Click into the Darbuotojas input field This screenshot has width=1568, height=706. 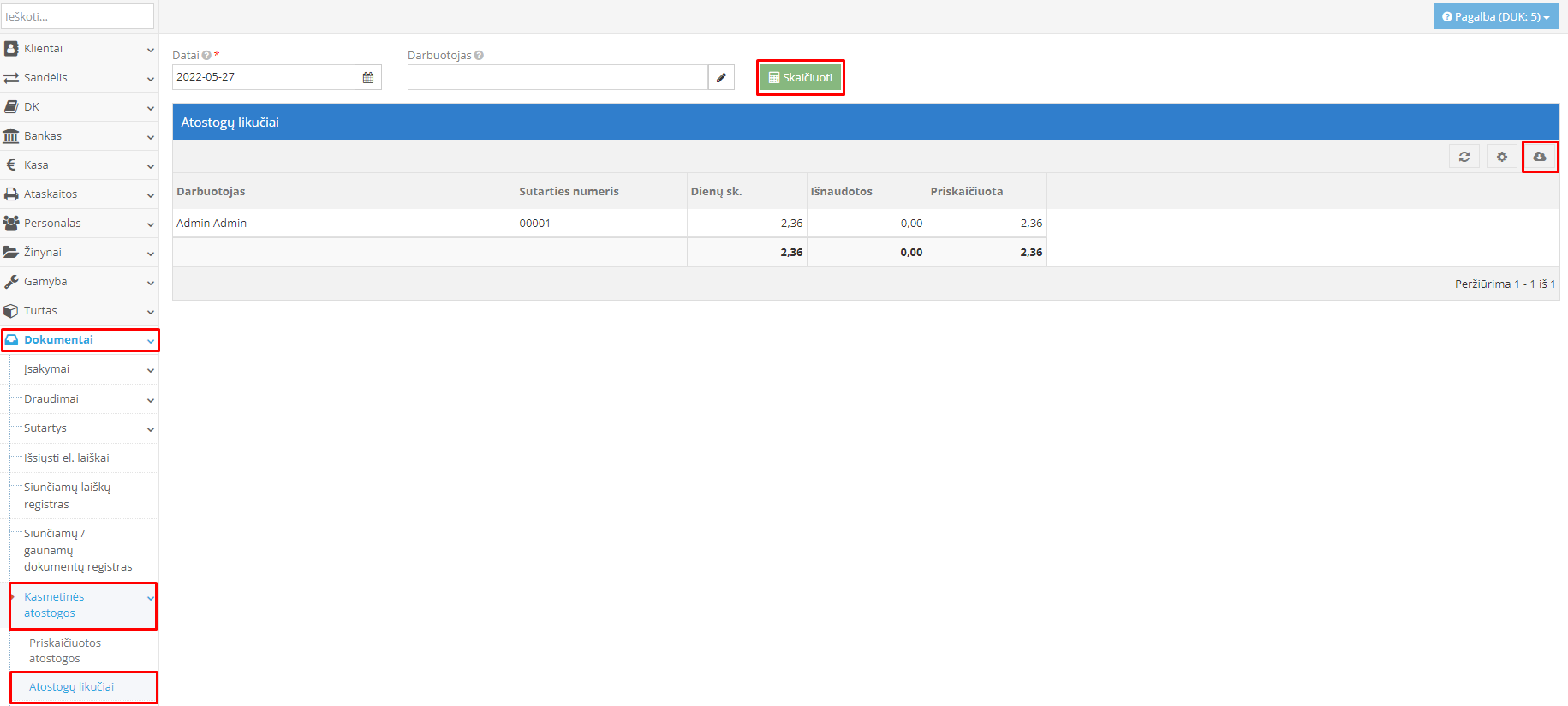pyautogui.click(x=557, y=77)
